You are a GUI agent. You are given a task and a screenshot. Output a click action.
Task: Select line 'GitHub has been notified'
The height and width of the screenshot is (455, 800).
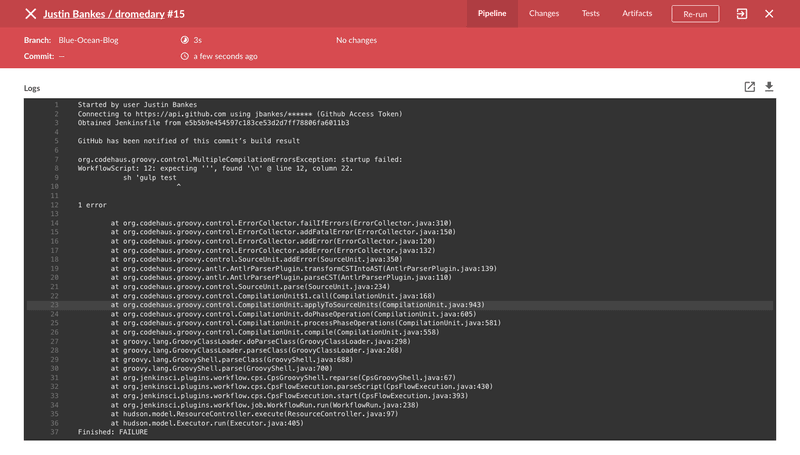click(x=189, y=141)
